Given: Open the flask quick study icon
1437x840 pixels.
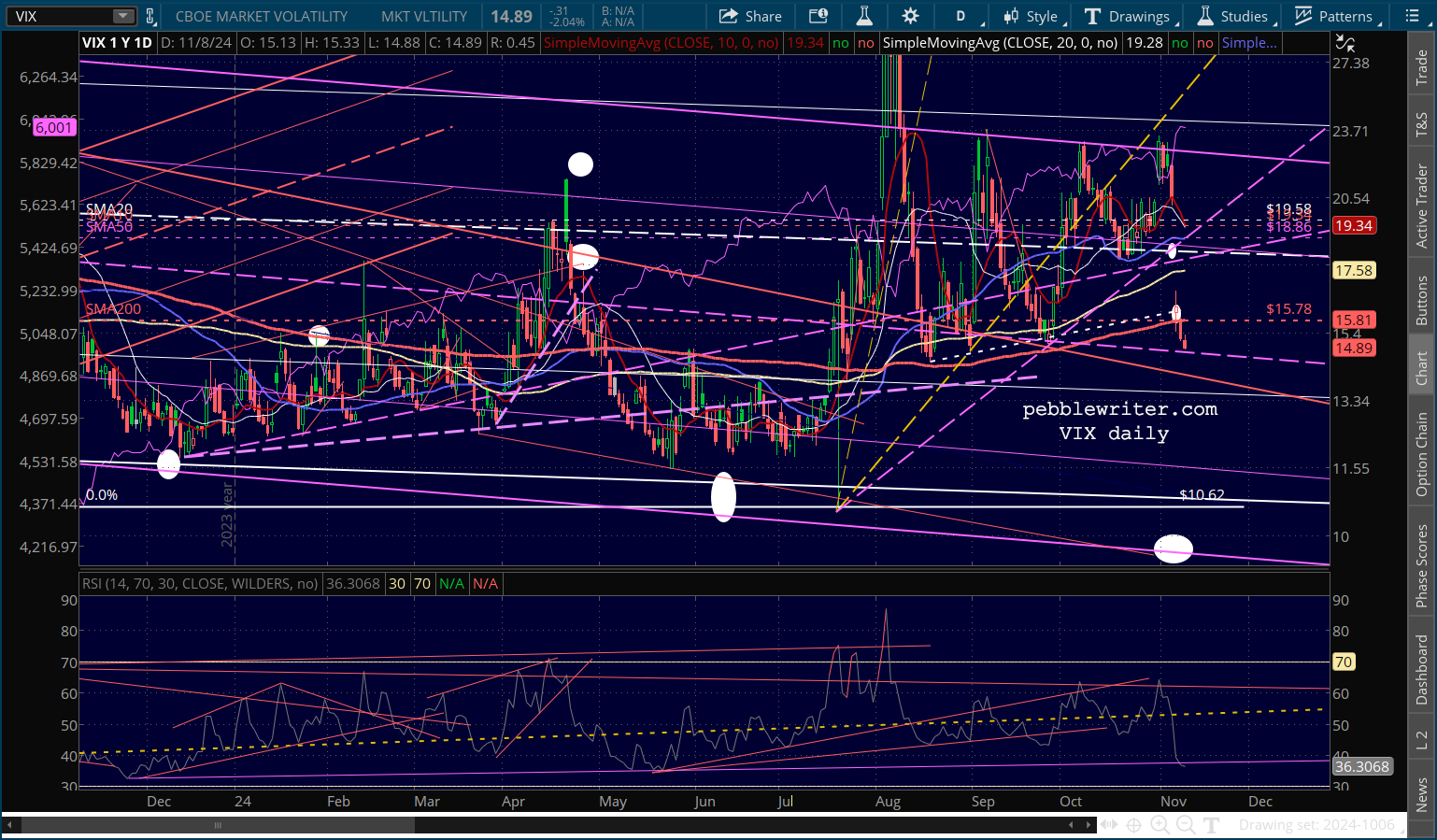Looking at the screenshot, I should coord(864,16).
